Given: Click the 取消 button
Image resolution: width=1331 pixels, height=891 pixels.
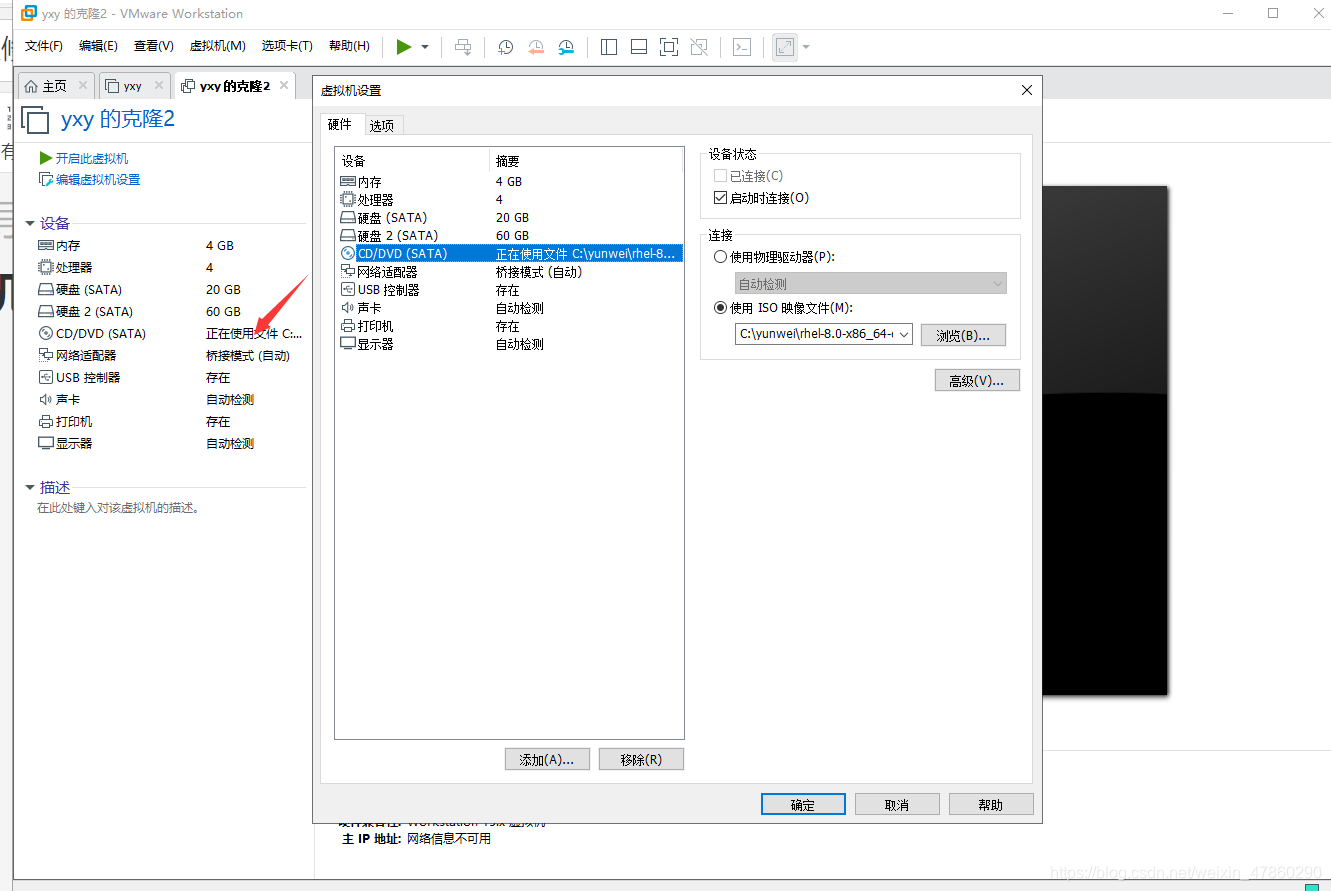Looking at the screenshot, I should (897, 804).
